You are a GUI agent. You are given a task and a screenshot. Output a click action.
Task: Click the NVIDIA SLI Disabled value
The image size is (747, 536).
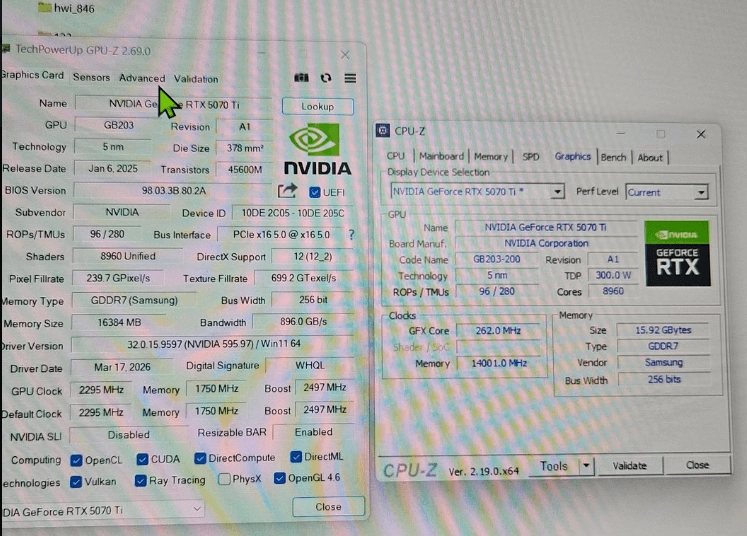pyautogui.click(x=129, y=435)
